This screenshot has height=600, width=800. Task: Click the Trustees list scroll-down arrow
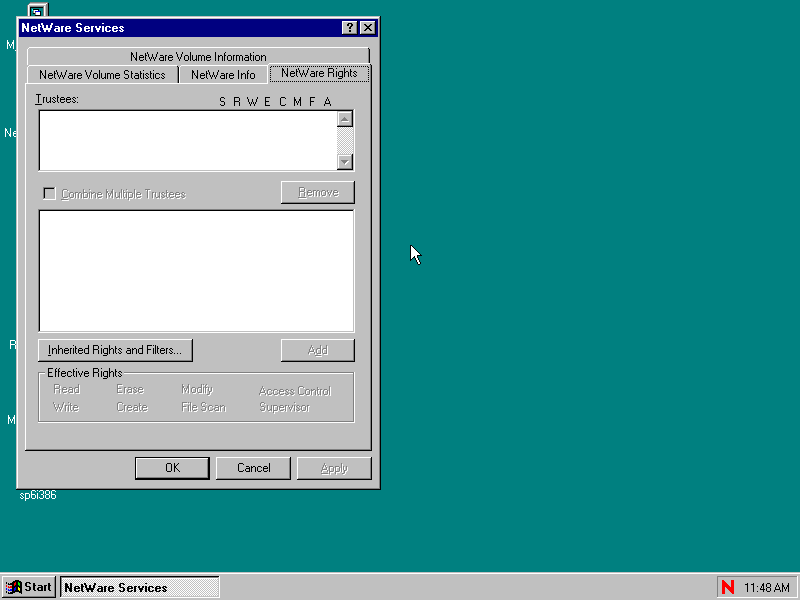pyautogui.click(x=345, y=162)
